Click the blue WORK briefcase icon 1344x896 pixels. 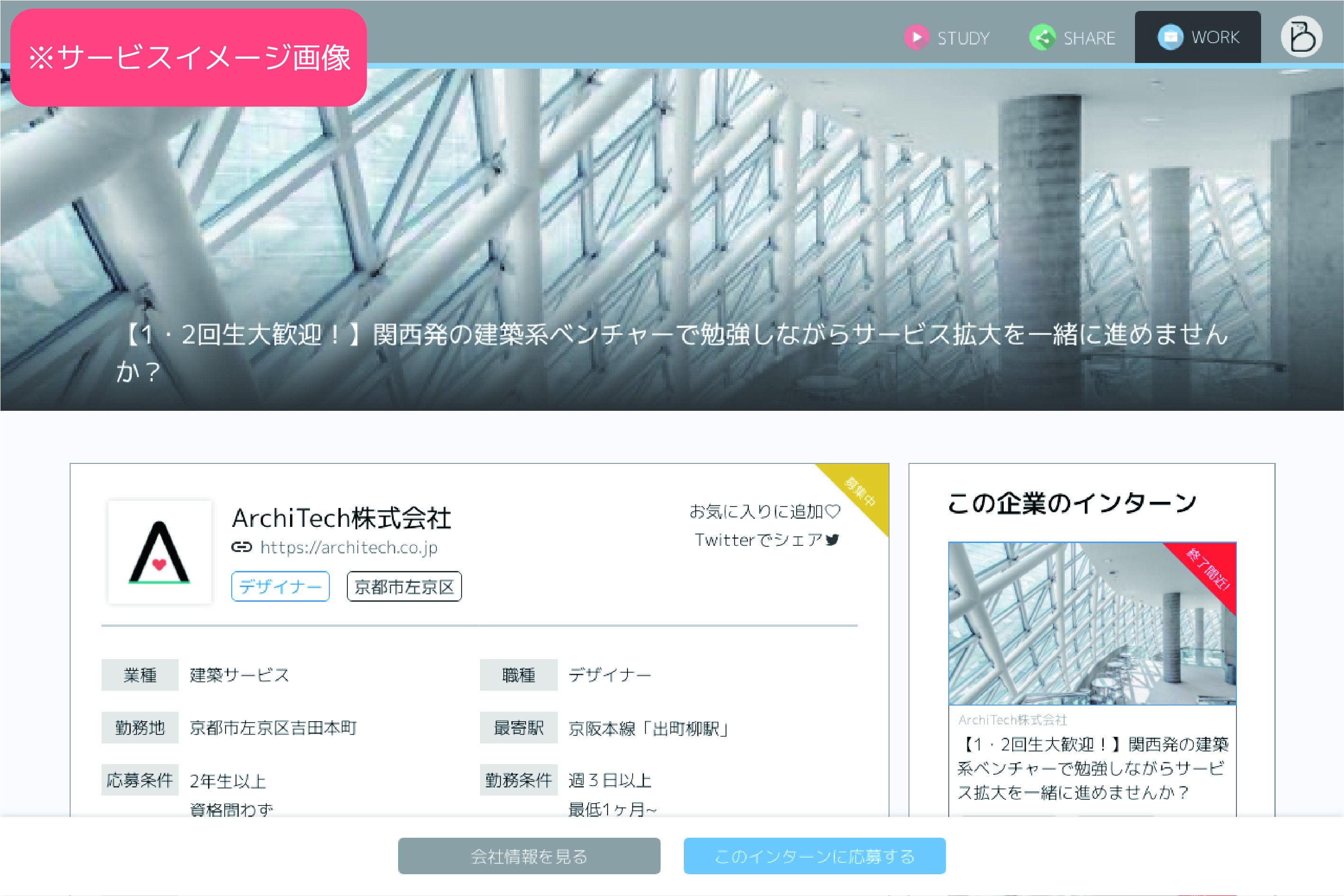tap(1170, 37)
